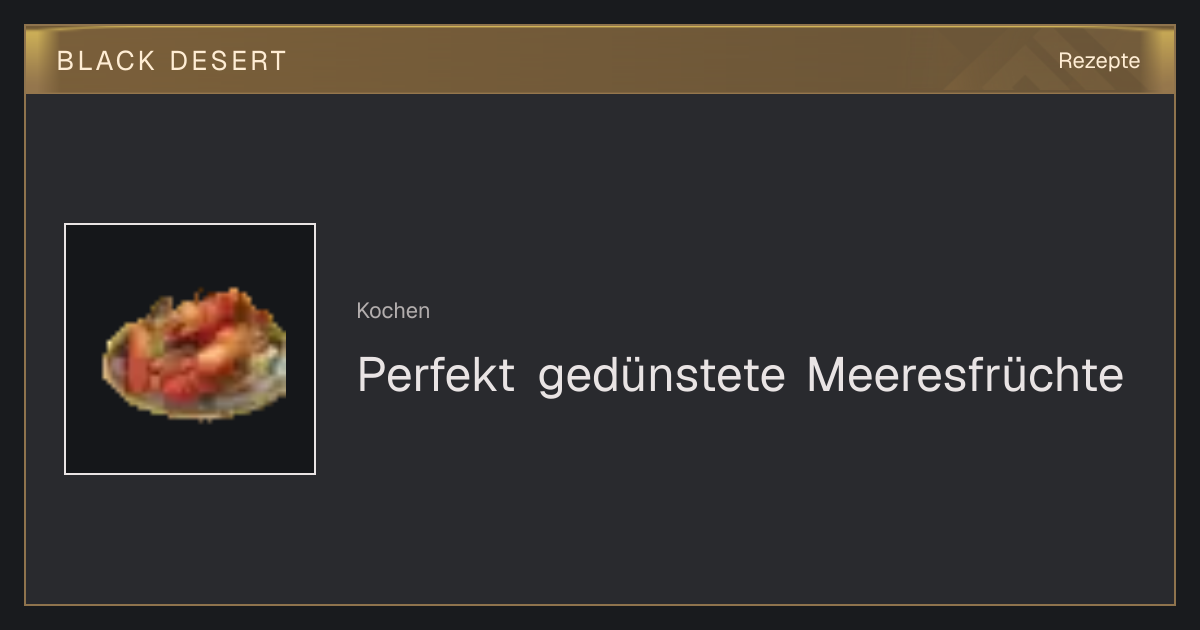Click the BLACK DESERT logo text

pos(172,61)
